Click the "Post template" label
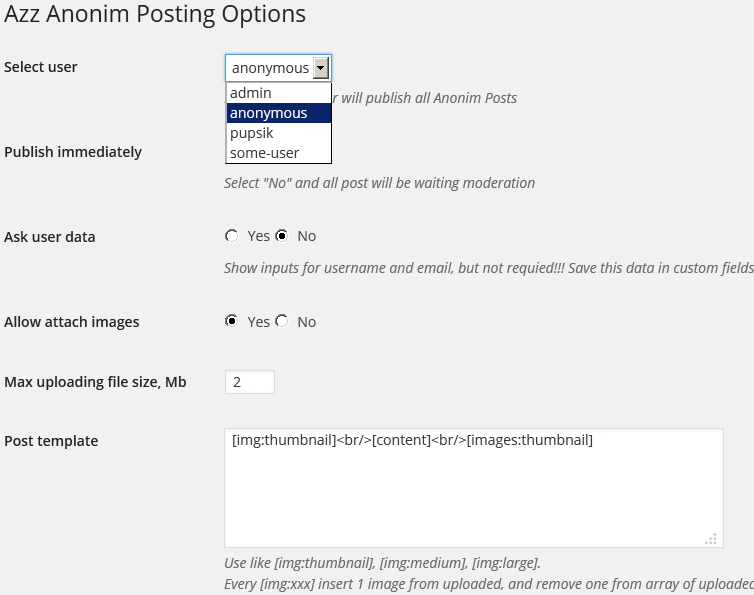 click(51, 441)
